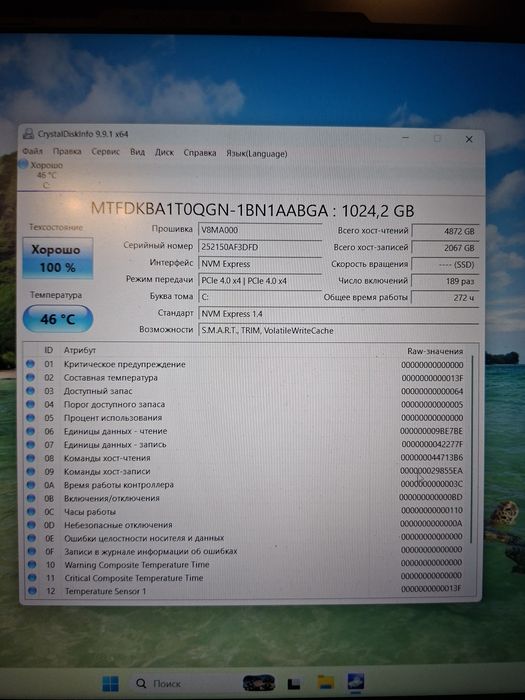Open the Сервис menu
The width and height of the screenshot is (525, 700).
point(105,152)
